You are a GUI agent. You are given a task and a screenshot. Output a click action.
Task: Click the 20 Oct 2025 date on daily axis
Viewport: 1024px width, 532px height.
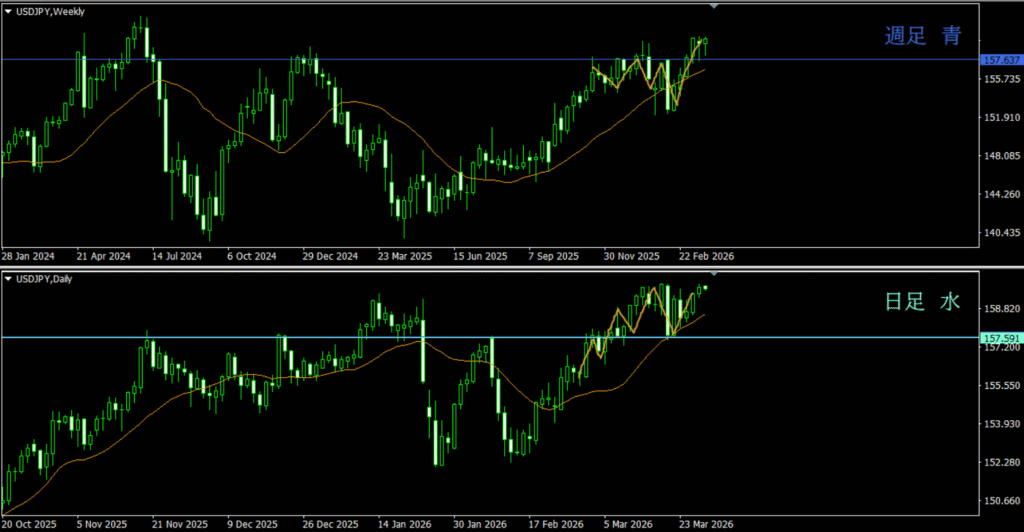[28, 524]
